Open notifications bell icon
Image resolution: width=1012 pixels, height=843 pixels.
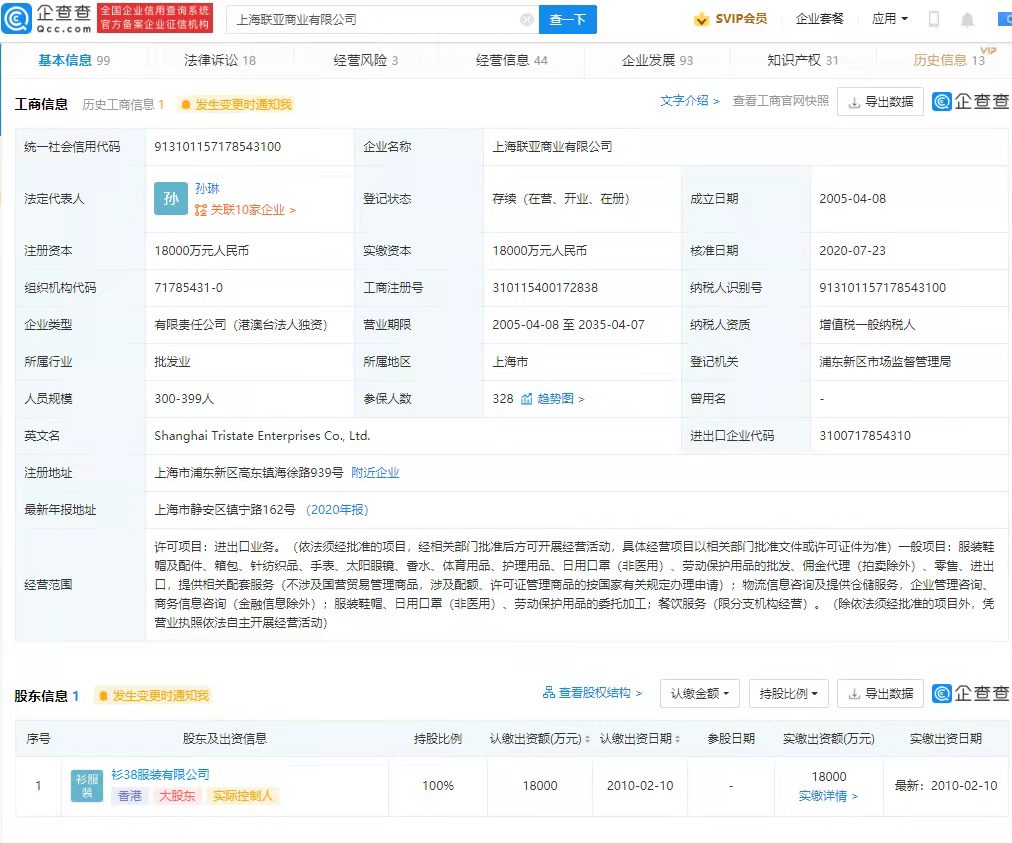point(967,20)
